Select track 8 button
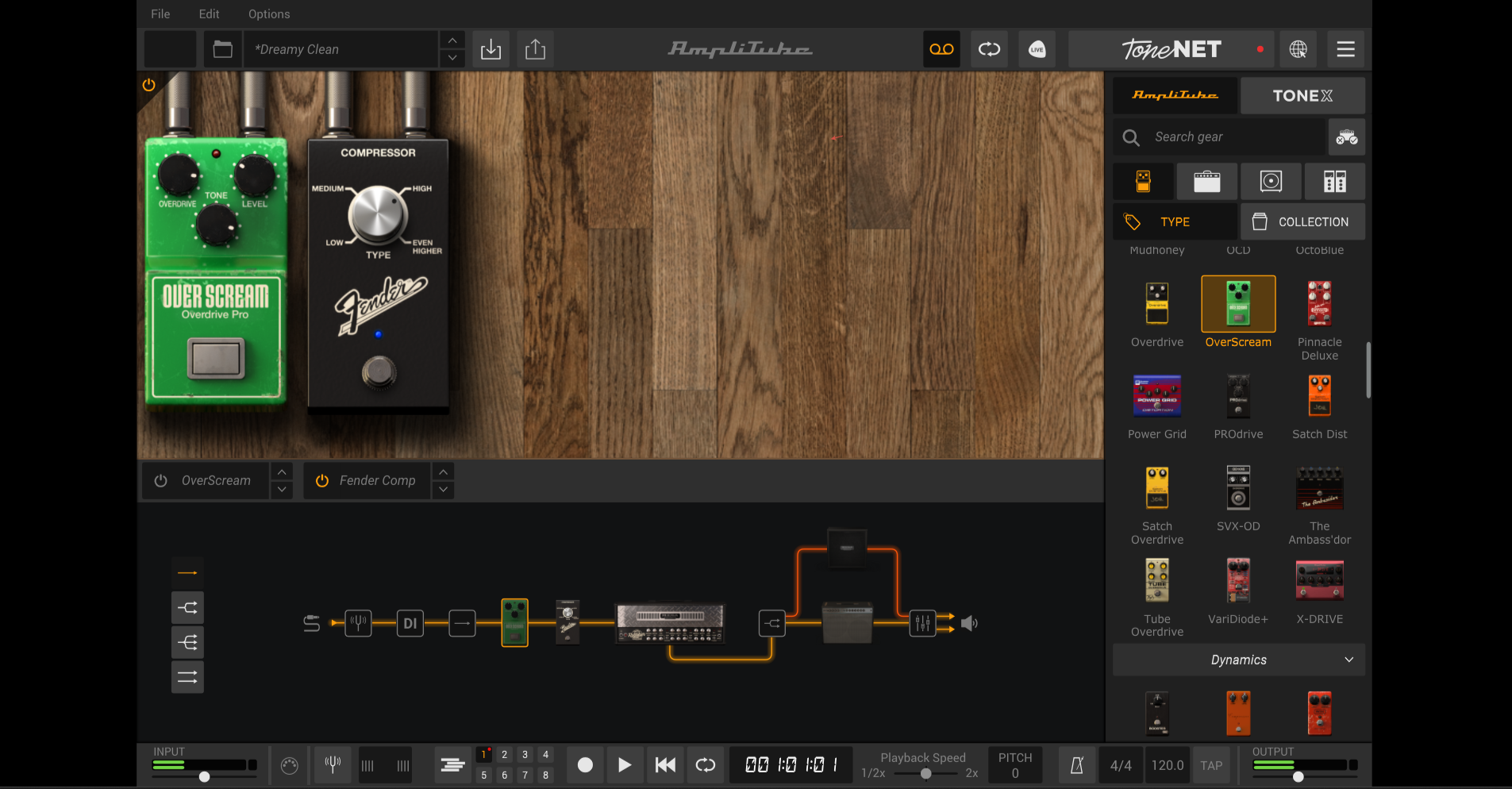Viewport: 1512px width, 789px height. click(x=546, y=776)
